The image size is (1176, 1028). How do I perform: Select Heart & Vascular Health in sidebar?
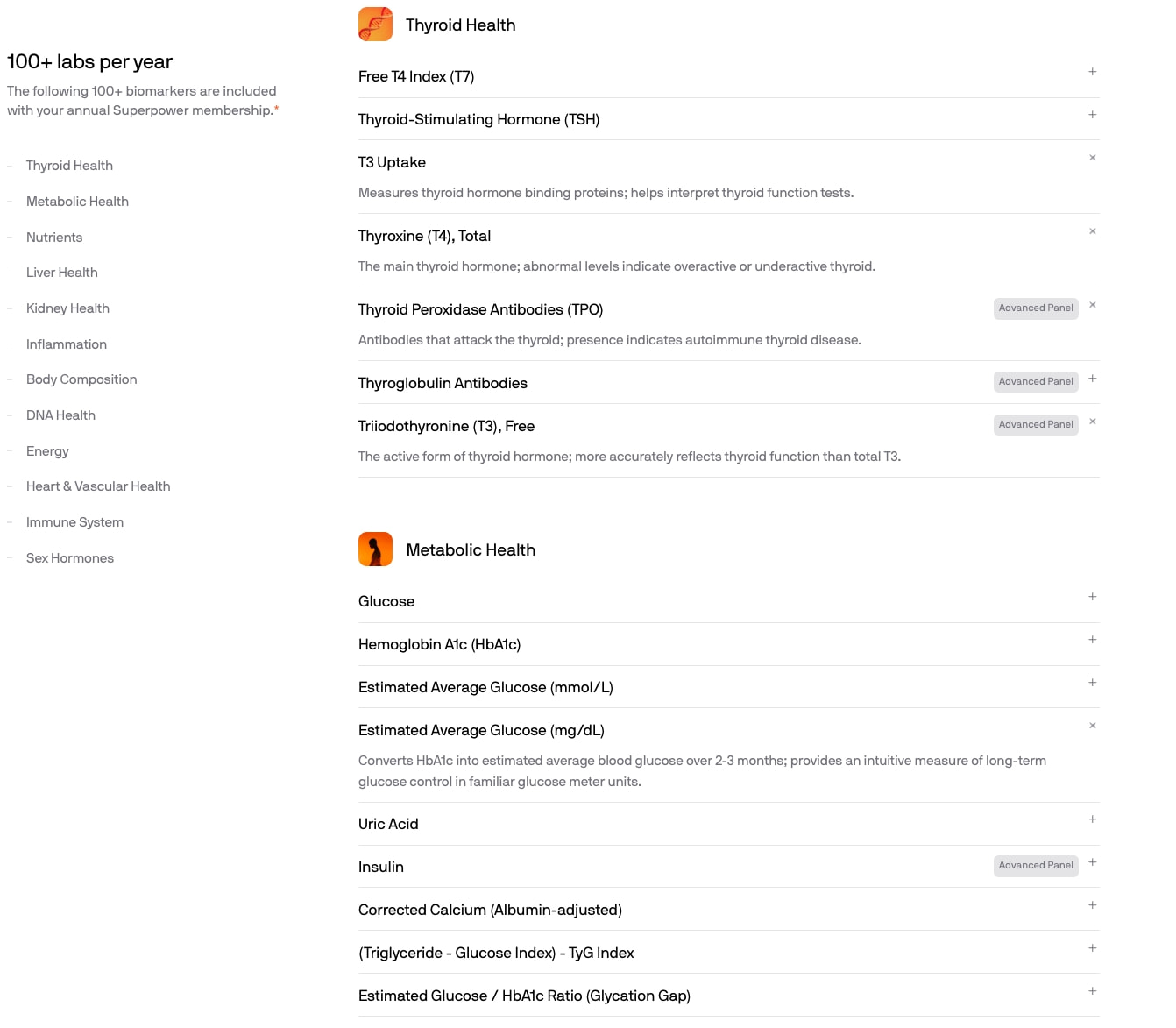tap(98, 486)
